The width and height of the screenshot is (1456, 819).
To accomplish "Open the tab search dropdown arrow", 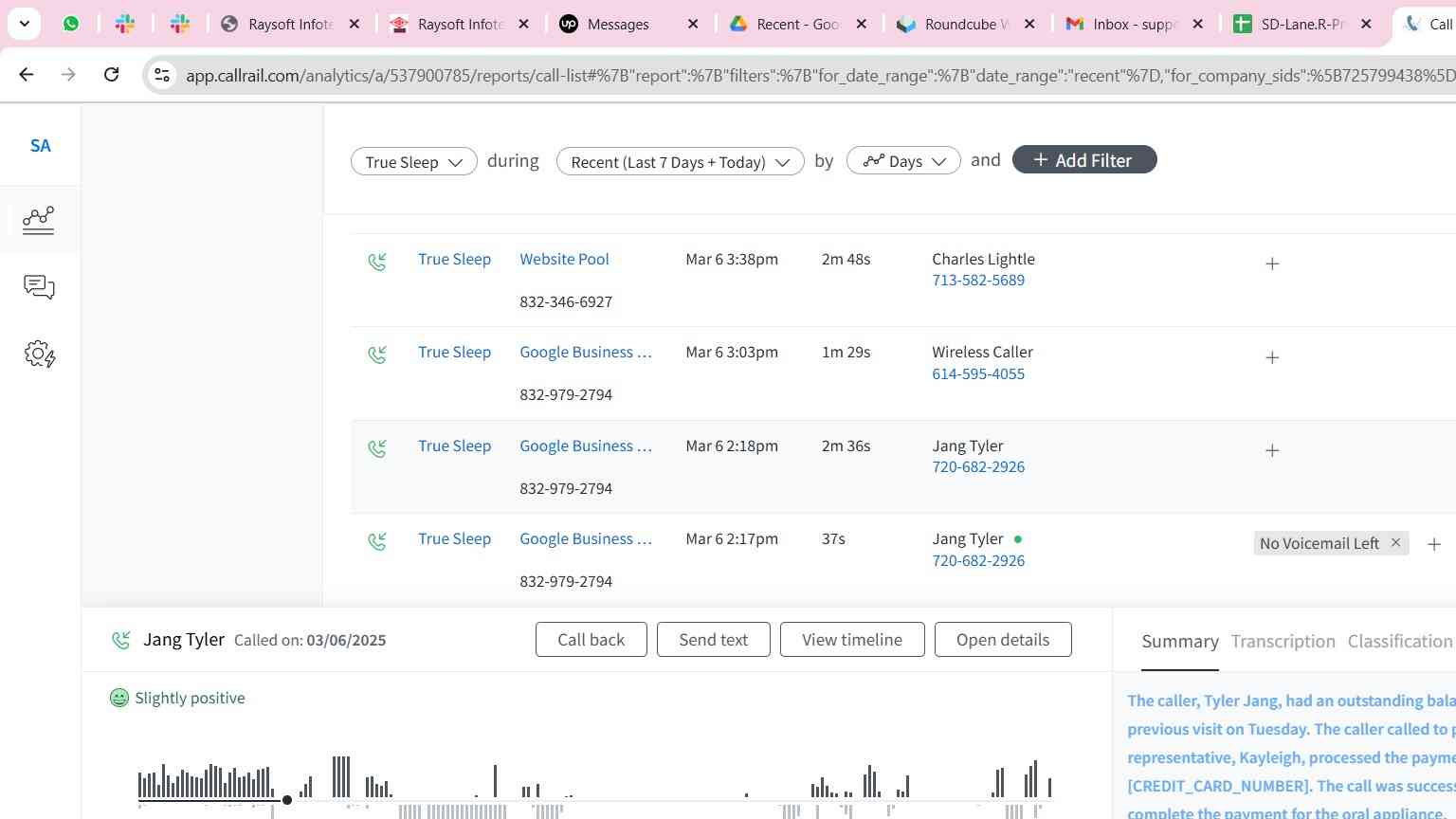I will (x=24, y=24).
